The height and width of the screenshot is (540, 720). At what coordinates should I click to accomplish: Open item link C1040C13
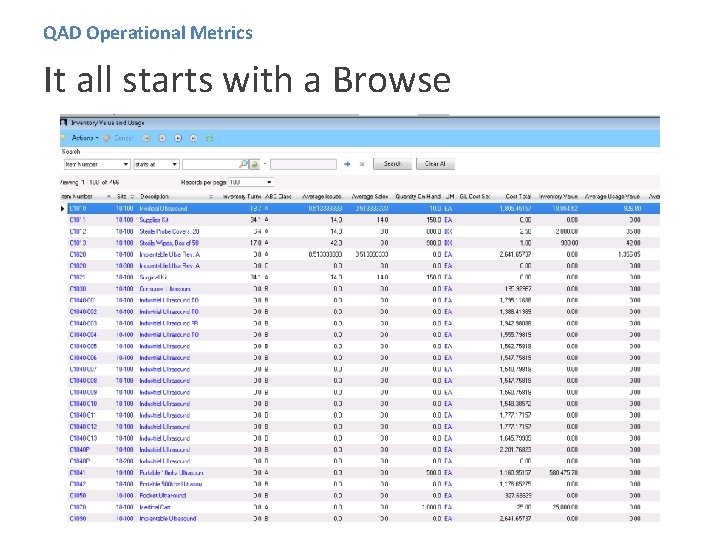[83, 438]
